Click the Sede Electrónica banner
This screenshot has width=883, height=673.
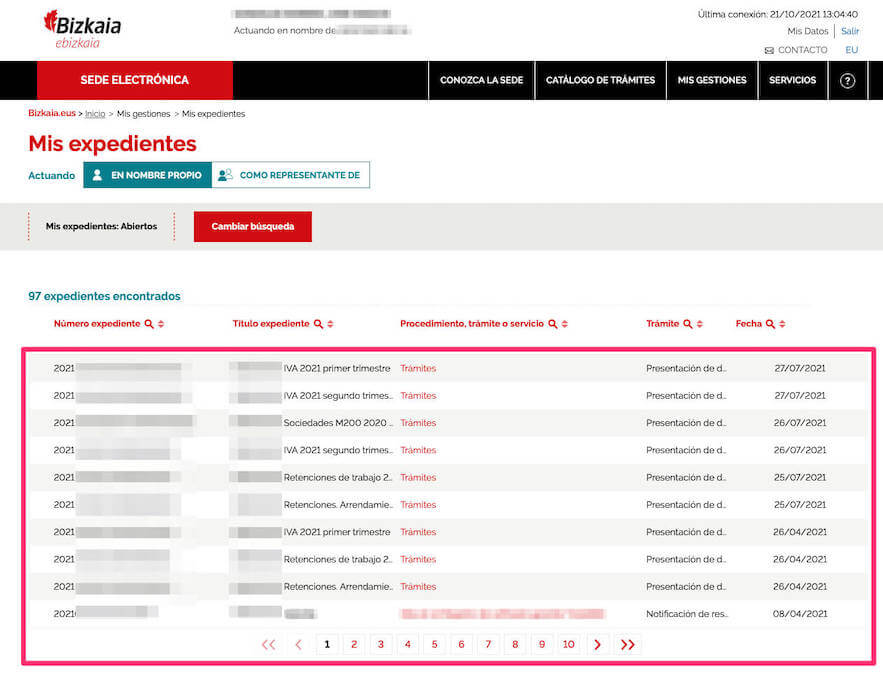point(135,81)
